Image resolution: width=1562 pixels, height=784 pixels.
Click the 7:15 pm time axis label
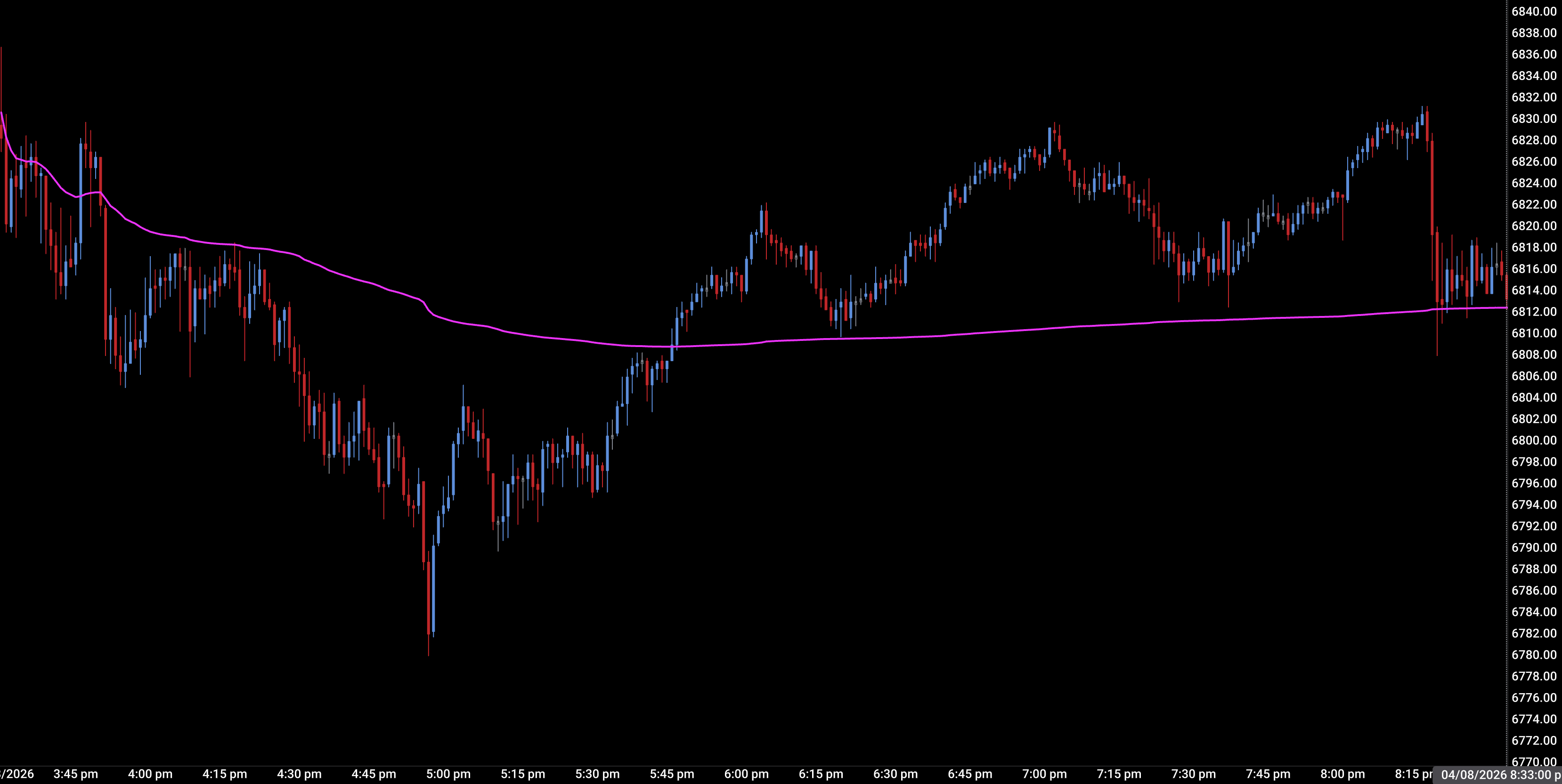[1119, 774]
